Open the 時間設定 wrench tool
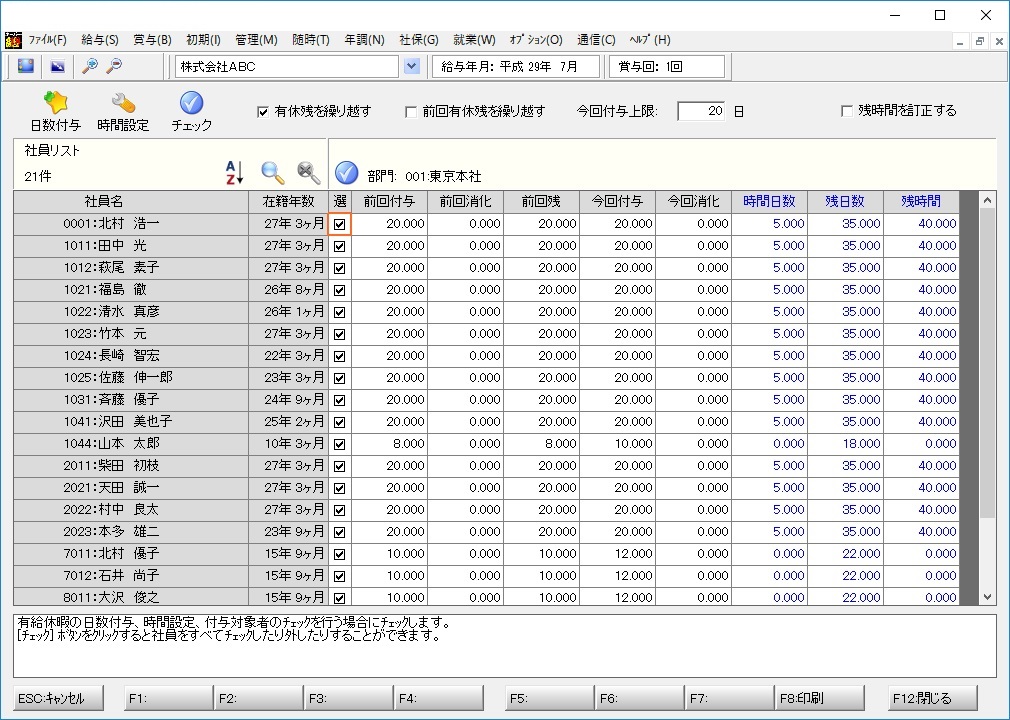This screenshot has width=1010, height=720. coord(123,102)
